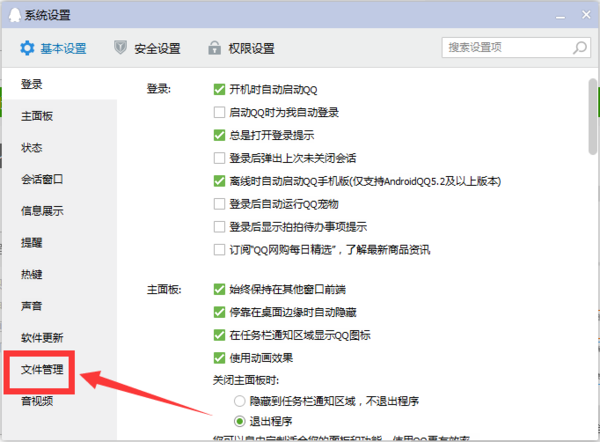Open 软件更新 in the sidebar
600x442 pixels.
(59, 338)
